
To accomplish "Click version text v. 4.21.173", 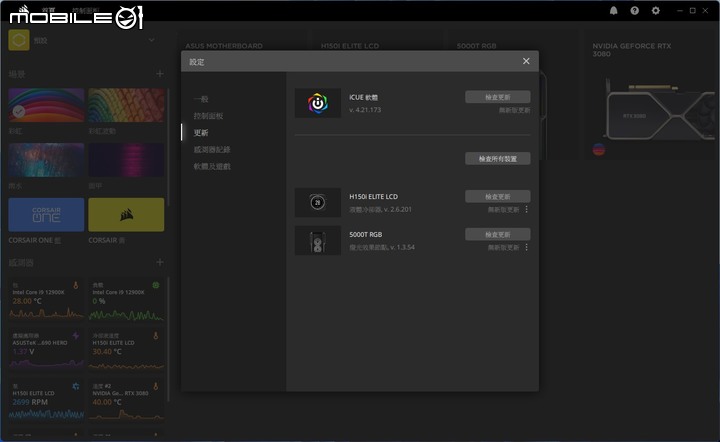I will point(365,110).
